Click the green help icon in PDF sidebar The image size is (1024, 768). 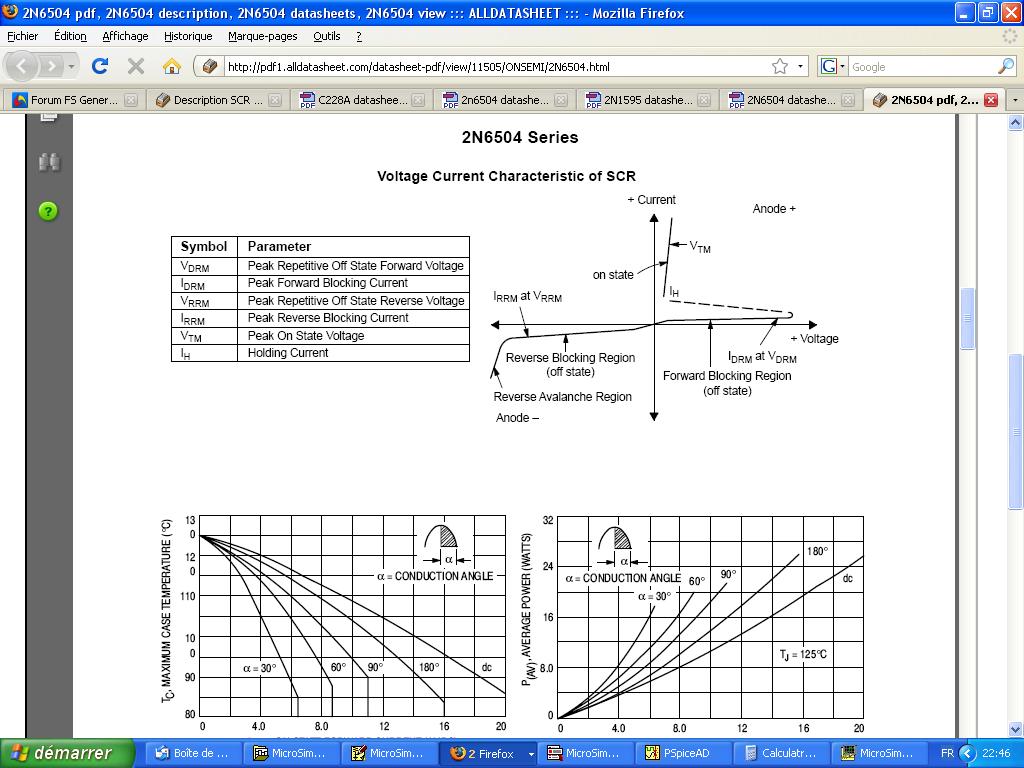(x=48, y=211)
